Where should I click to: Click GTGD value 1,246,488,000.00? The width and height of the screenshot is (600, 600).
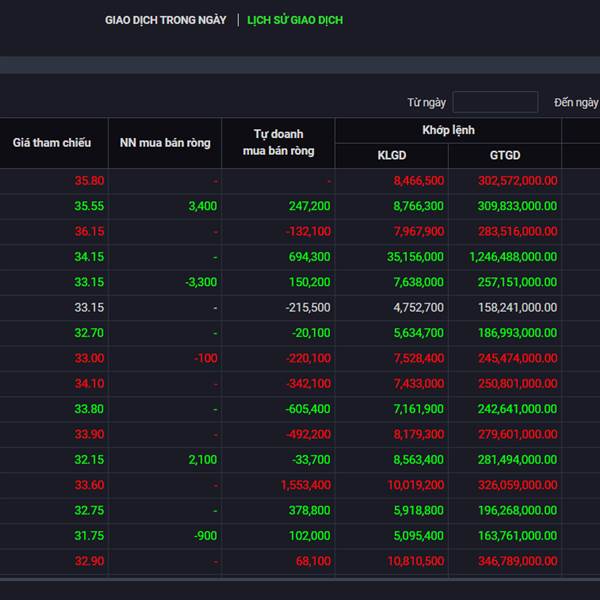[x=513, y=256]
